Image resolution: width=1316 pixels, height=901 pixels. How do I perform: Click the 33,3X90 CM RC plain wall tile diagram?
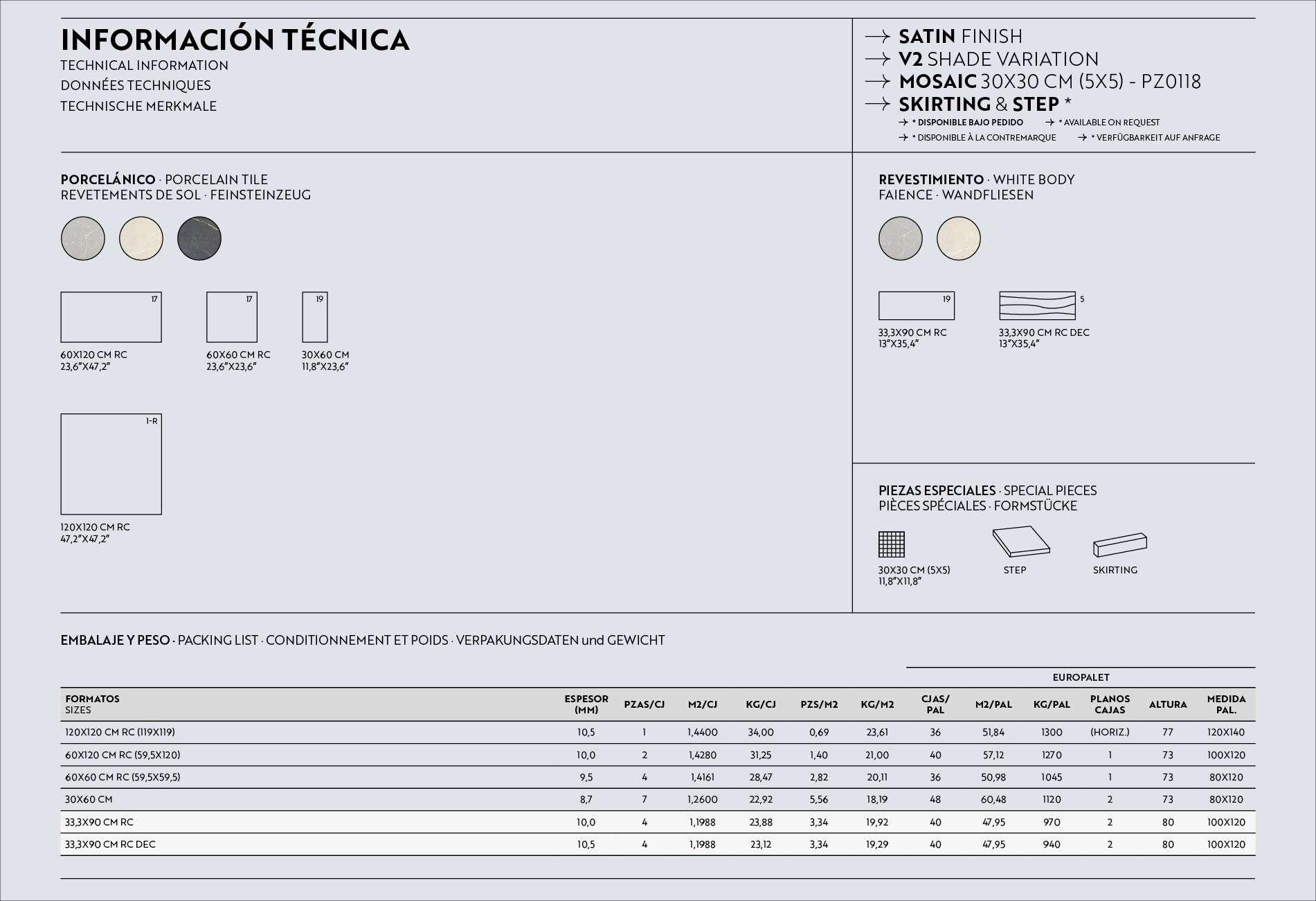[x=917, y=305]
